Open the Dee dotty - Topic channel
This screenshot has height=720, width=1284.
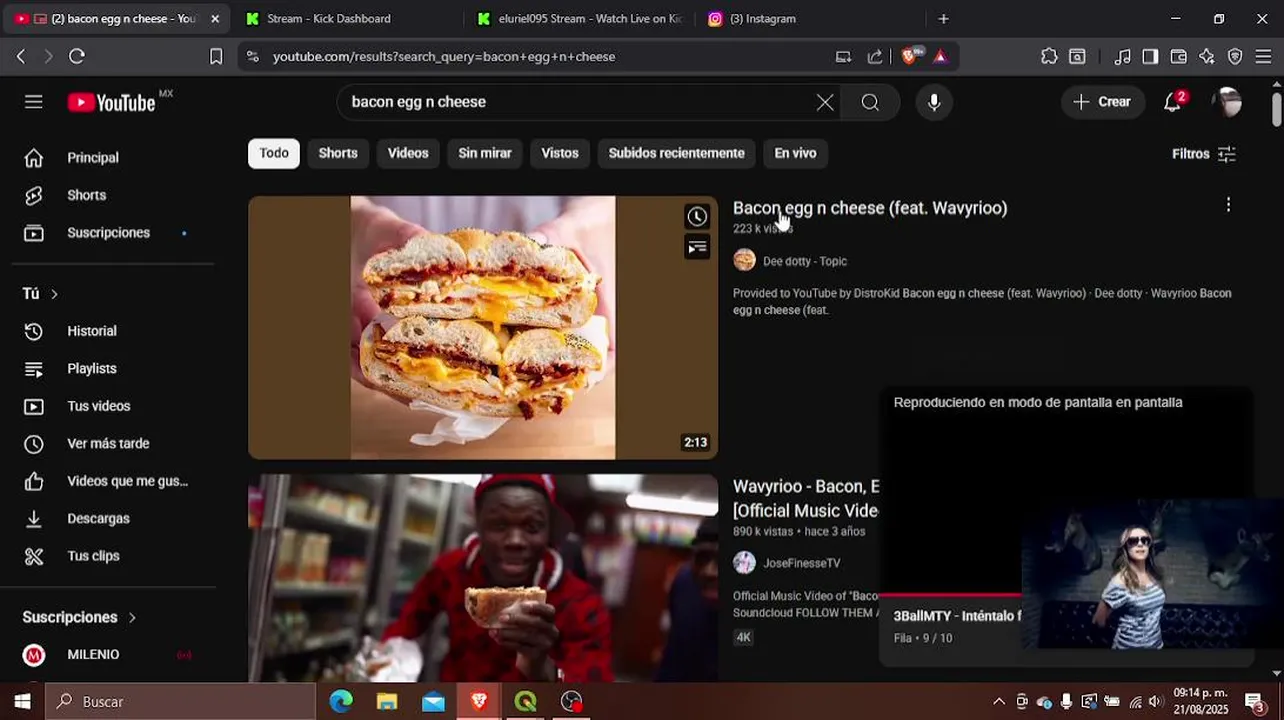pos(804,261)
